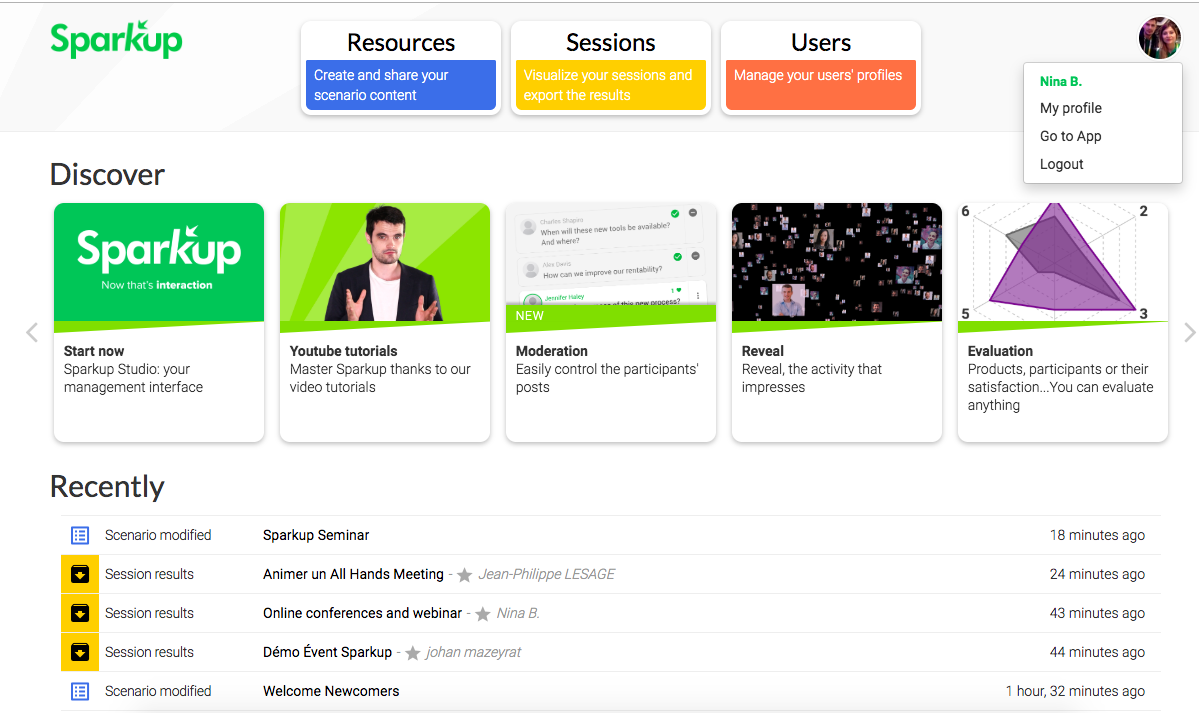The height and width of the screenshot is (713, 1199).
Task: Choose Go to App in the user menu
Action: pos(1071,136)
